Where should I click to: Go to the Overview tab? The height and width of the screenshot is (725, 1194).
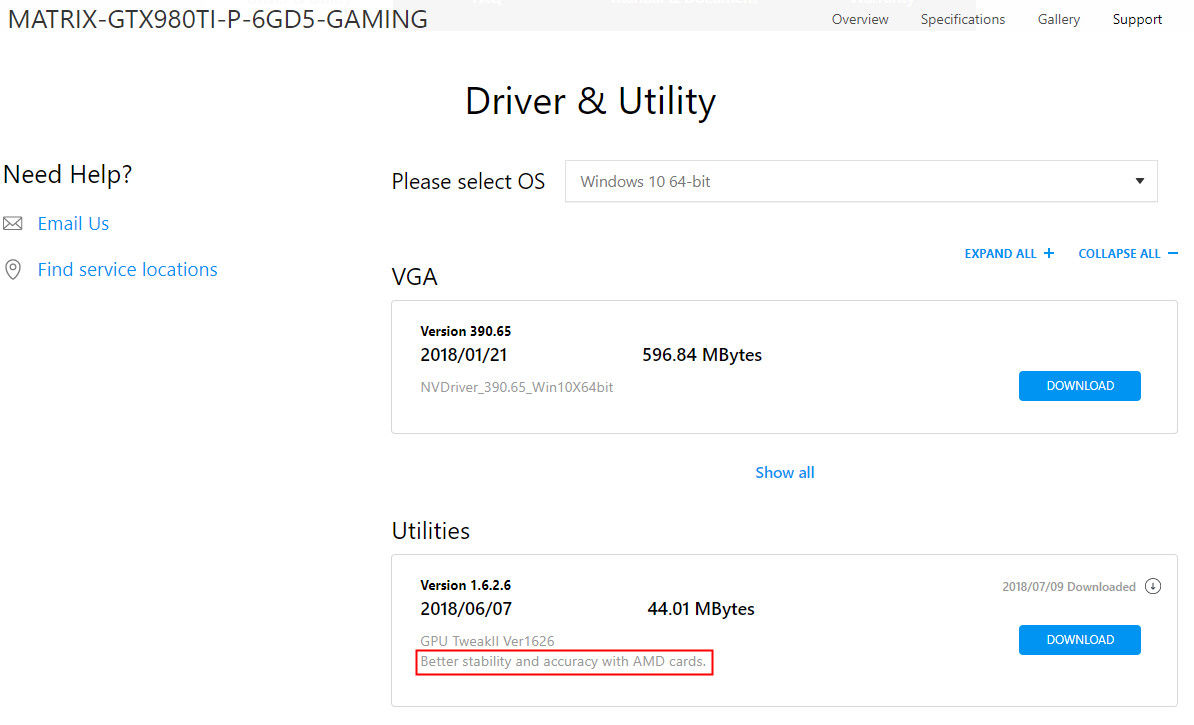point(860,20)
